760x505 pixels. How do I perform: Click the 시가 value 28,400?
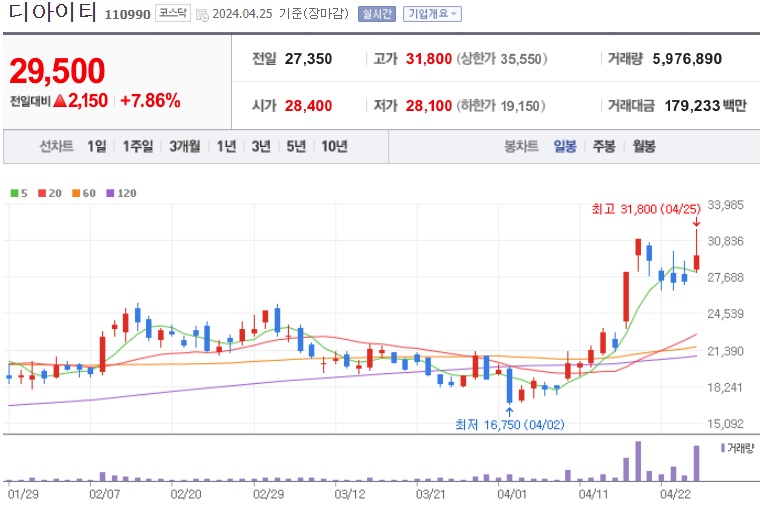click(x=308, y=106)
